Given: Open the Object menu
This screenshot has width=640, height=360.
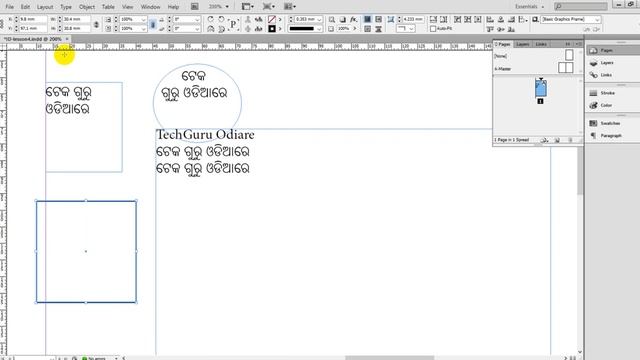Looking at the screenshot, I should pyautogui.click(x=87, y=7).
